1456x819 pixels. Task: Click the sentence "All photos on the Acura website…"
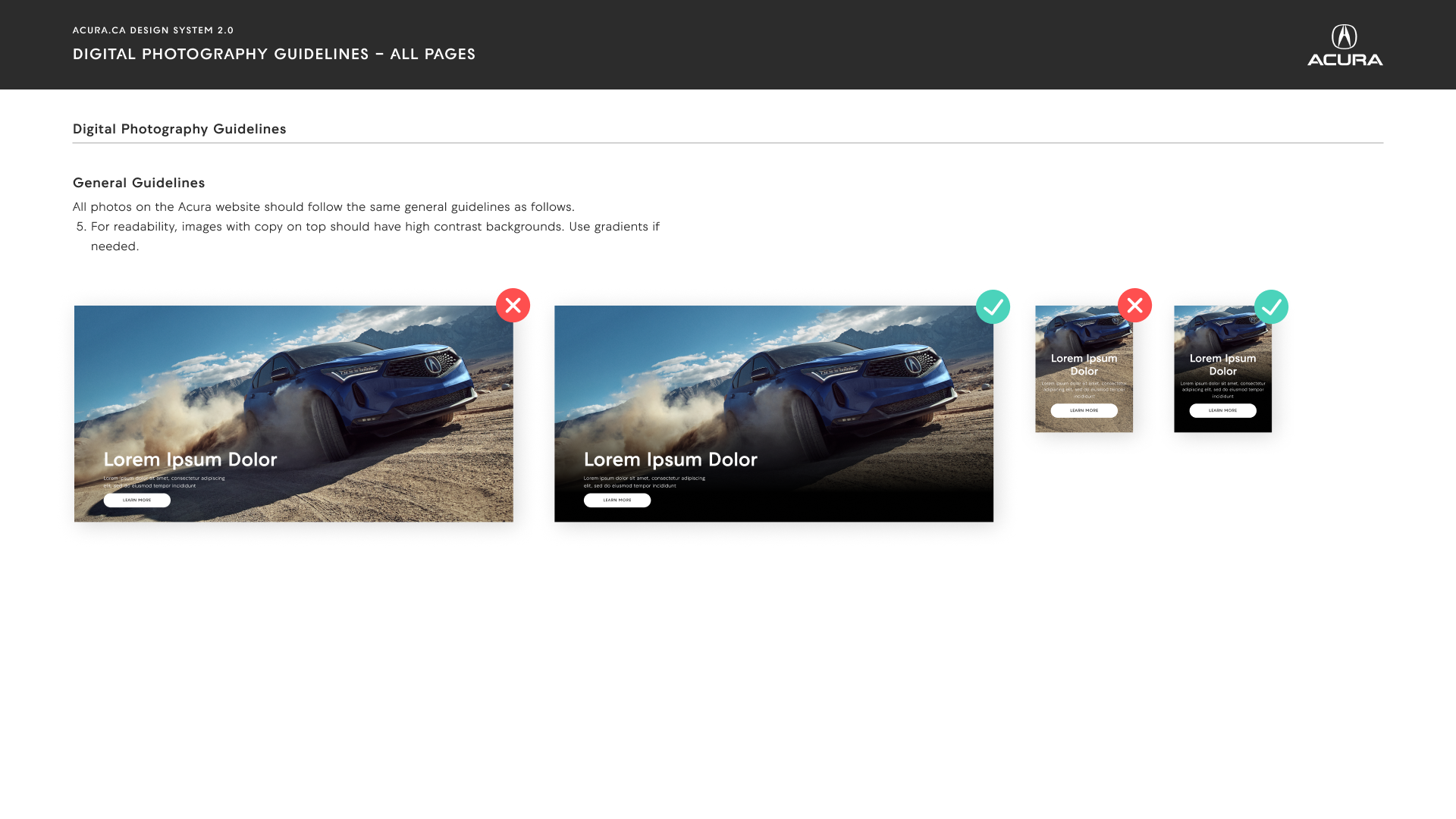click(324, 207)
